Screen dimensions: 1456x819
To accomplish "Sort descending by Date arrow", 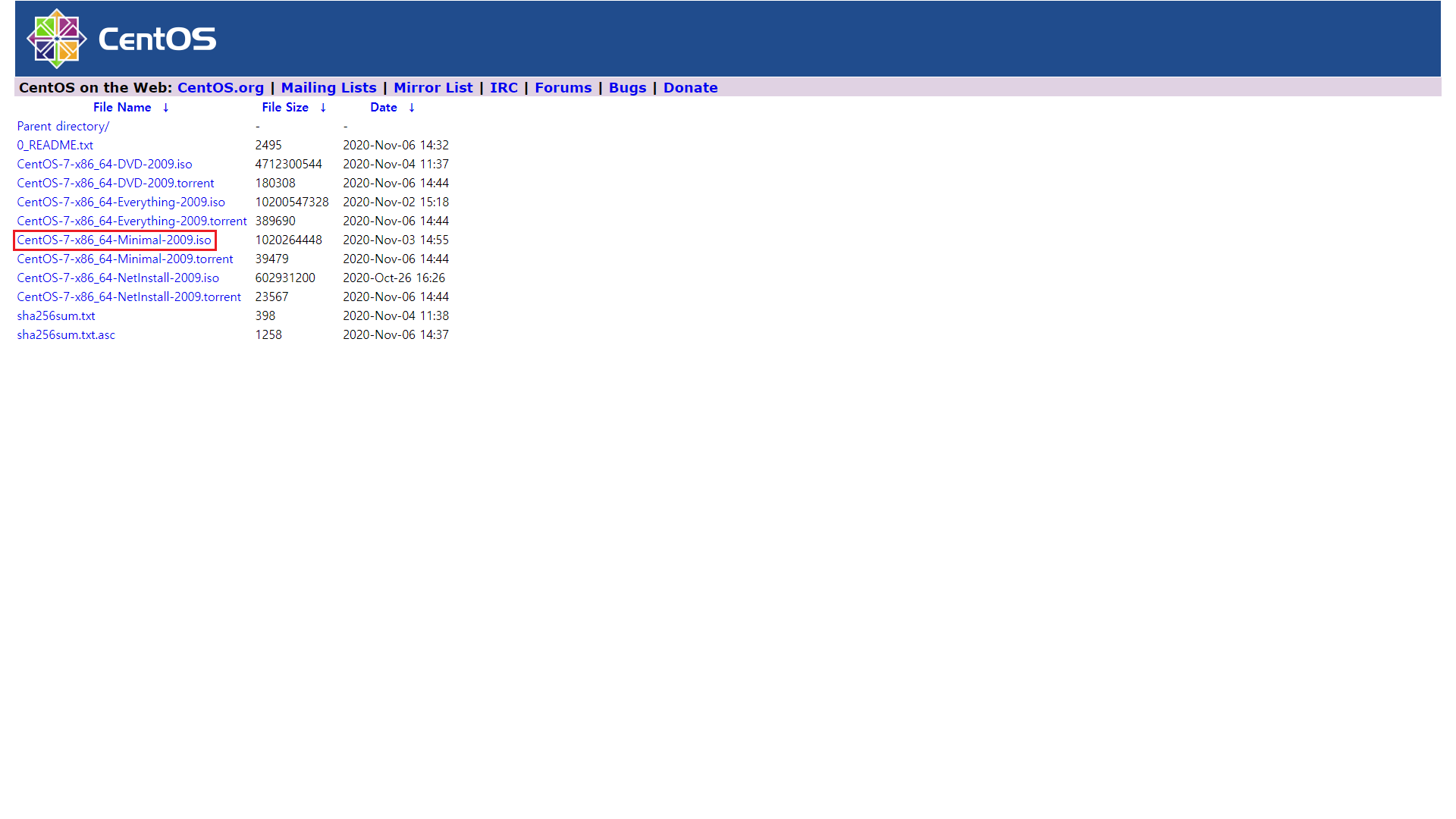I will [412, 108].
